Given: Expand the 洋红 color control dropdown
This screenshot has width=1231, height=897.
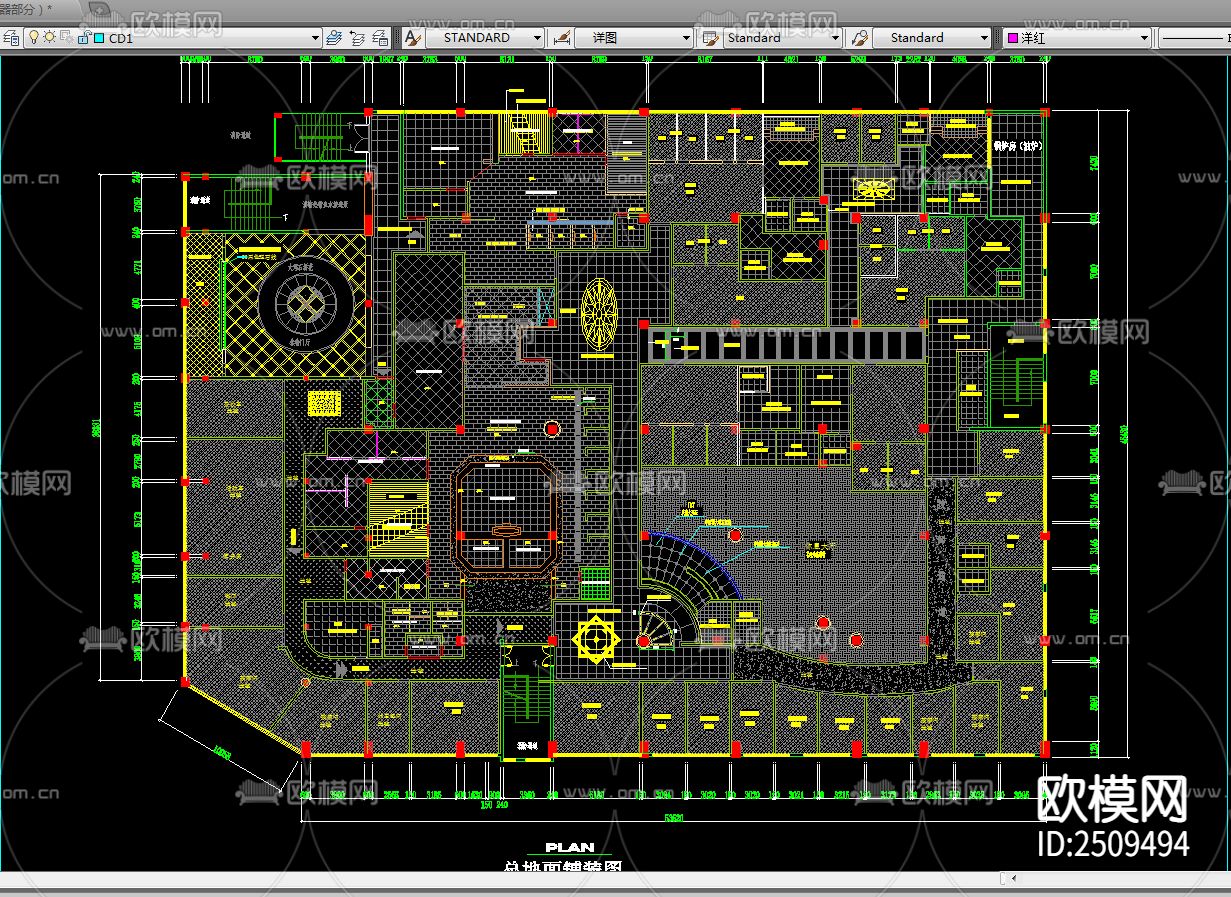Looking at the screenshot, I should (1145, 38).
